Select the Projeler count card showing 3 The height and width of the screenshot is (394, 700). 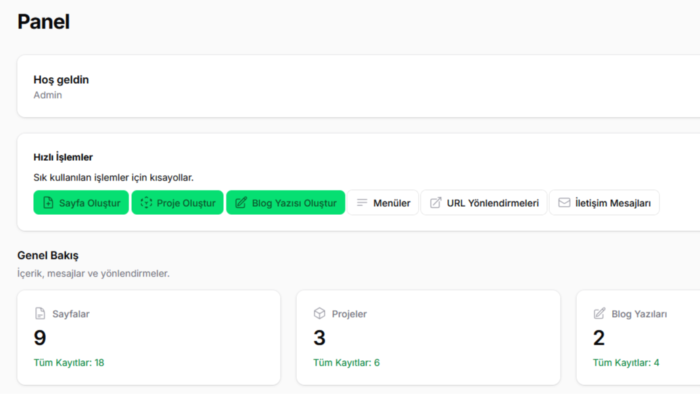(428, 337)
